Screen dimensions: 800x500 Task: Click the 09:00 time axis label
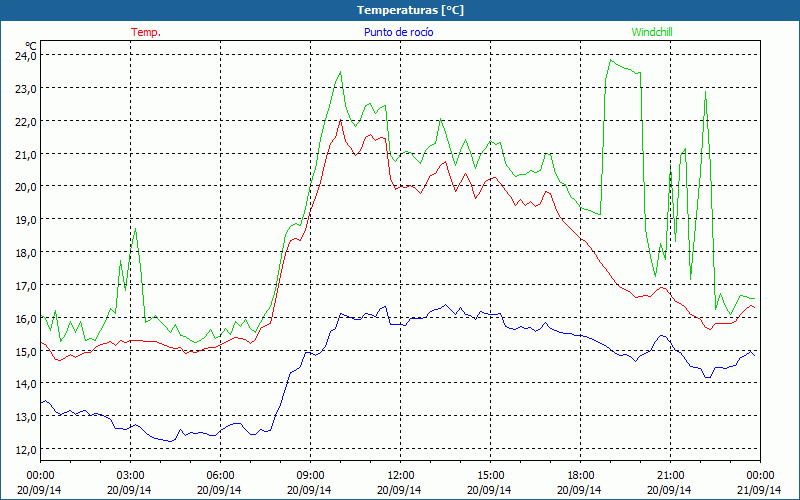coord(310,476)
